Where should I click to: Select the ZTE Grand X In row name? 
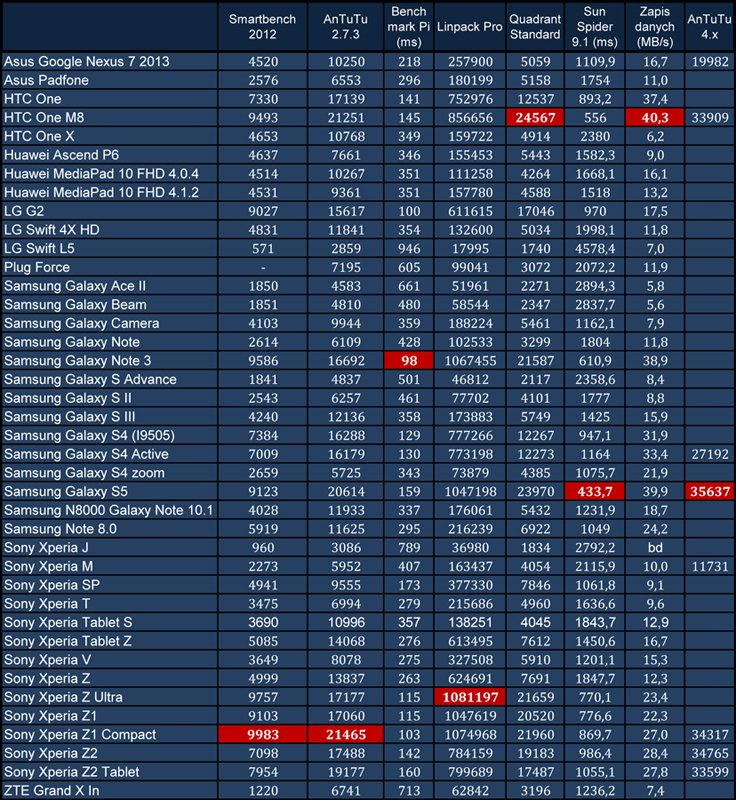[52, 791]
